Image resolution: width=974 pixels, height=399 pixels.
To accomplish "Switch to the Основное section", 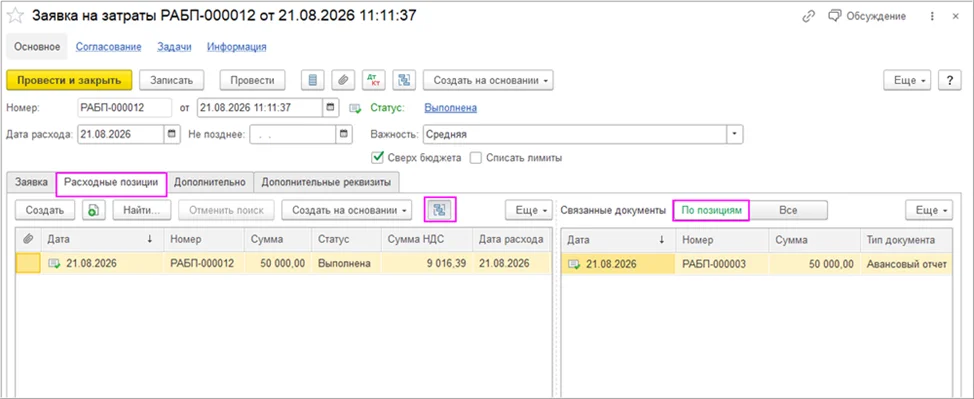I will tap(37, 47).
